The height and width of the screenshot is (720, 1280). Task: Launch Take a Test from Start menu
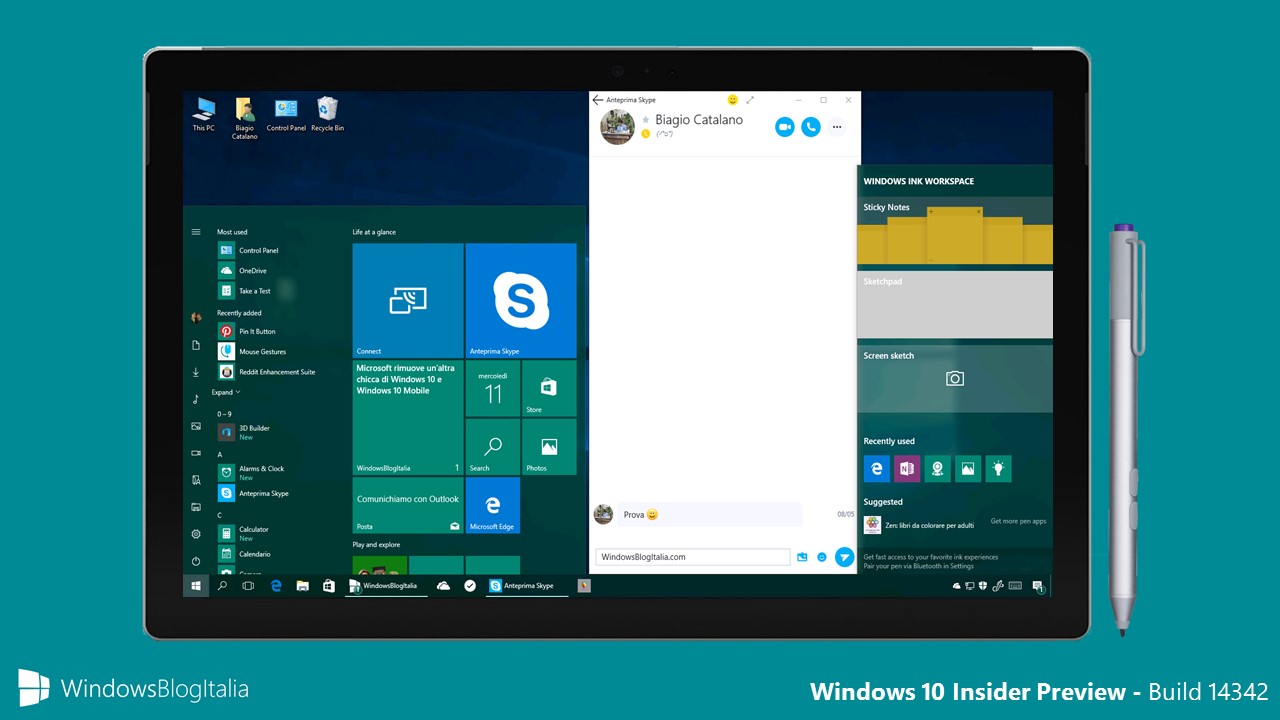pyautogui.click(x=245, y=291)
